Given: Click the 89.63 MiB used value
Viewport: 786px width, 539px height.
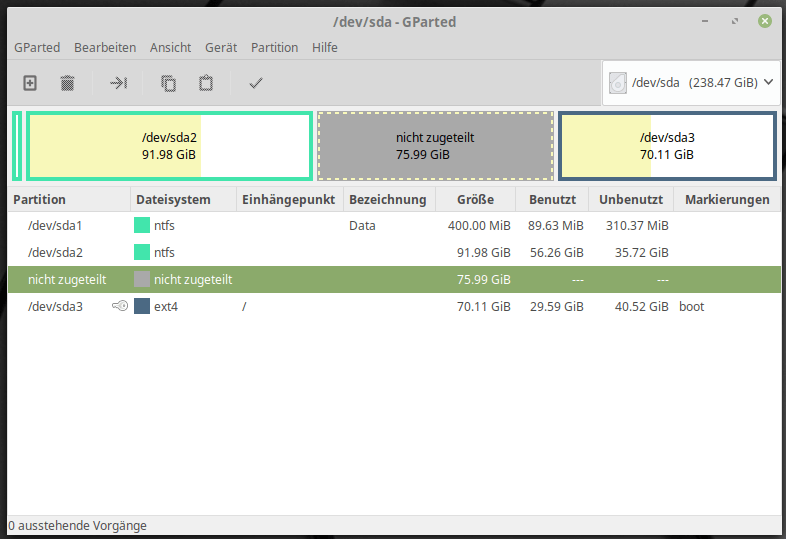Looking at the screenshot, I should tap(555, 226).
